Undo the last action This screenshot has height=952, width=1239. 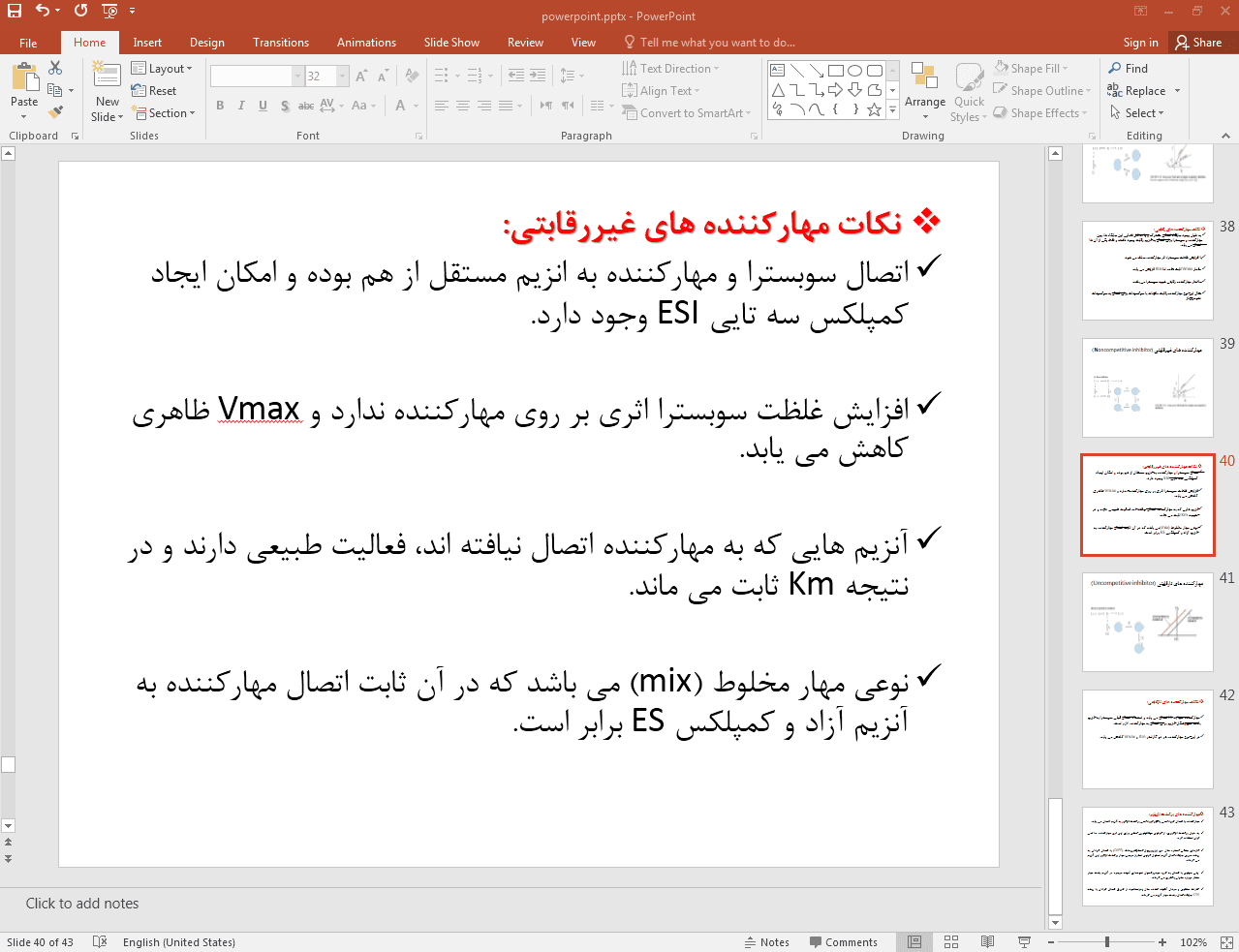pyautogui.click(x=42, y=11)
